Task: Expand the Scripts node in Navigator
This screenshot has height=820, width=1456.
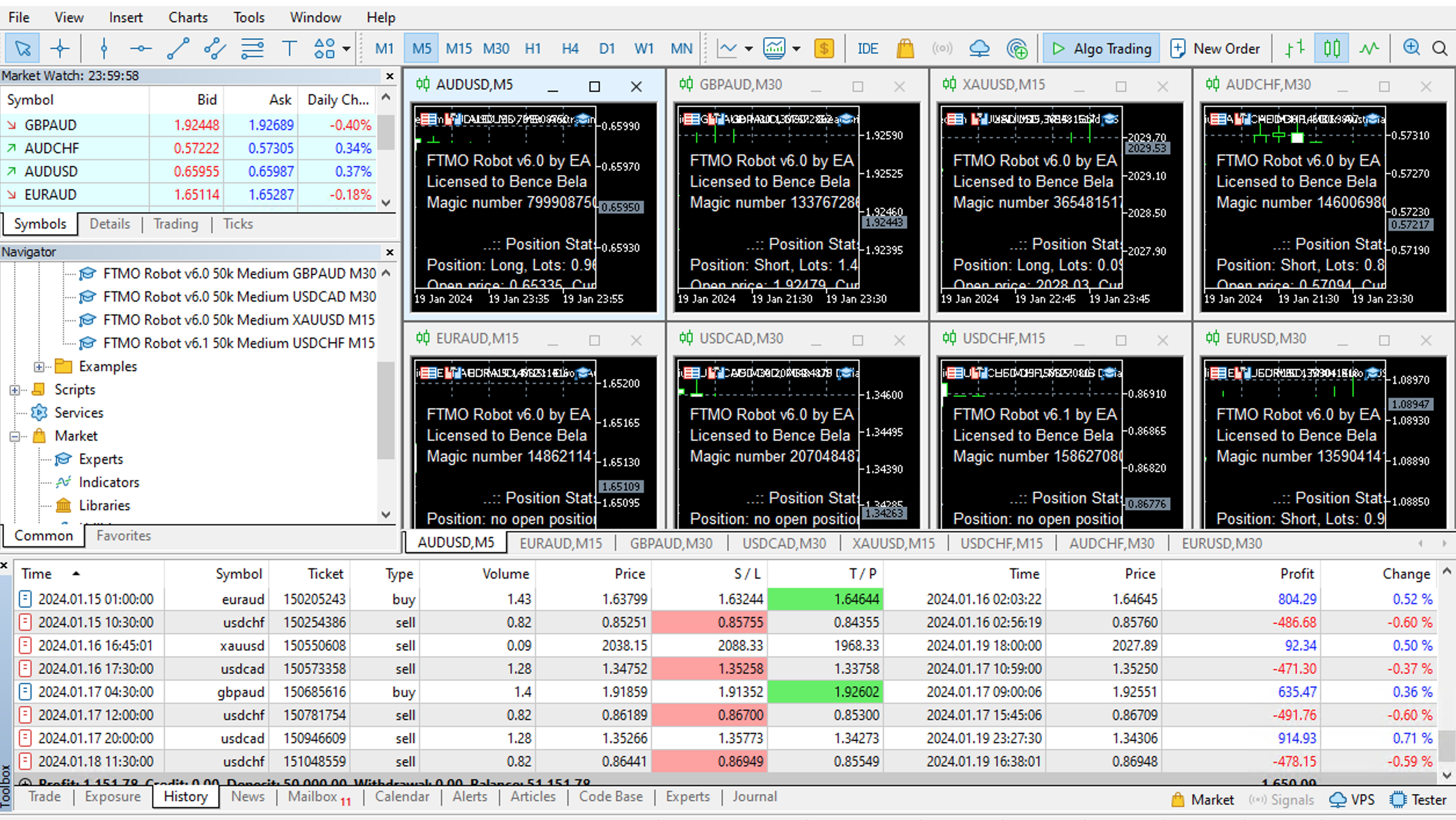Action: [x=15, y=390]
